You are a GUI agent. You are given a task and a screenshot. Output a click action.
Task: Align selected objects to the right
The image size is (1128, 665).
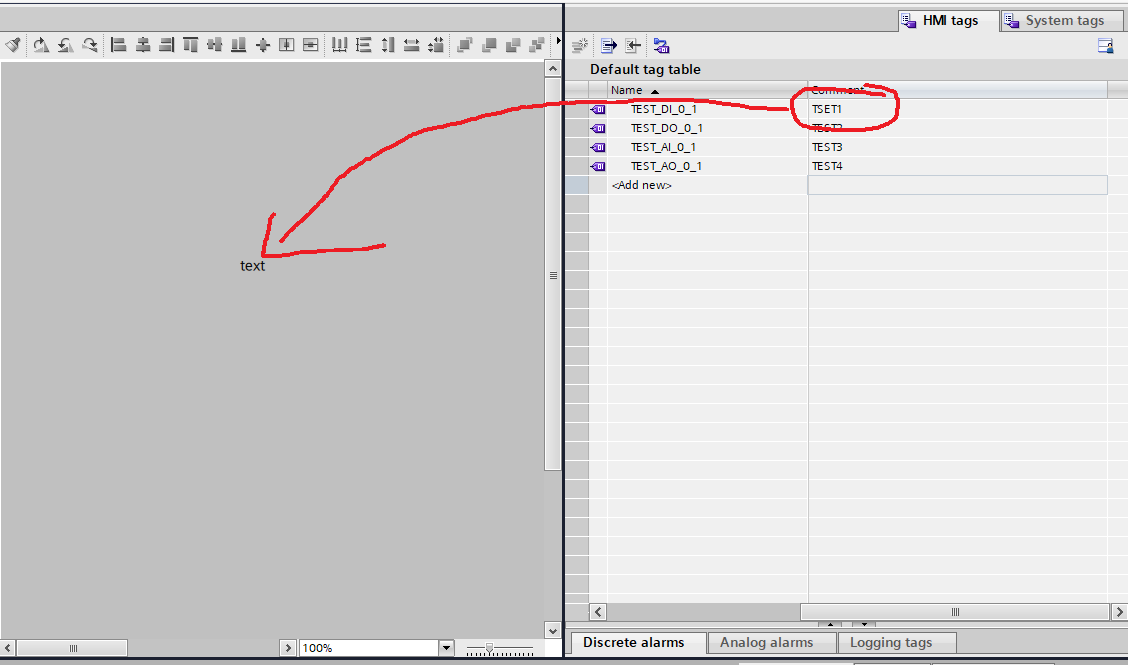click(x=166, y=45)
